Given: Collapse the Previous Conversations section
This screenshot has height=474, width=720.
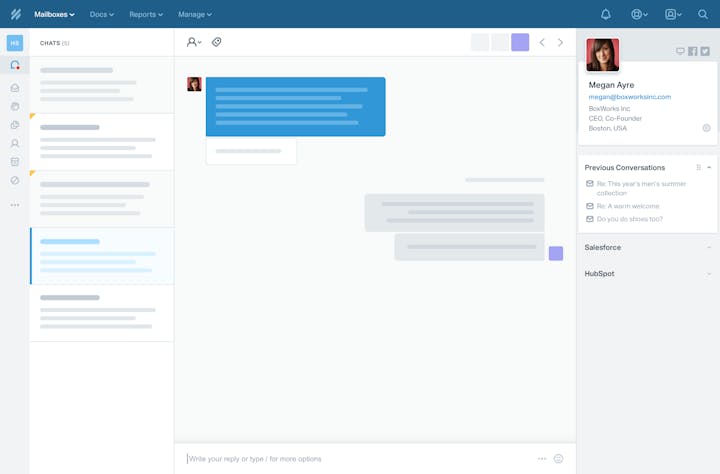Looking at the screenshot, I should [709, 168].
